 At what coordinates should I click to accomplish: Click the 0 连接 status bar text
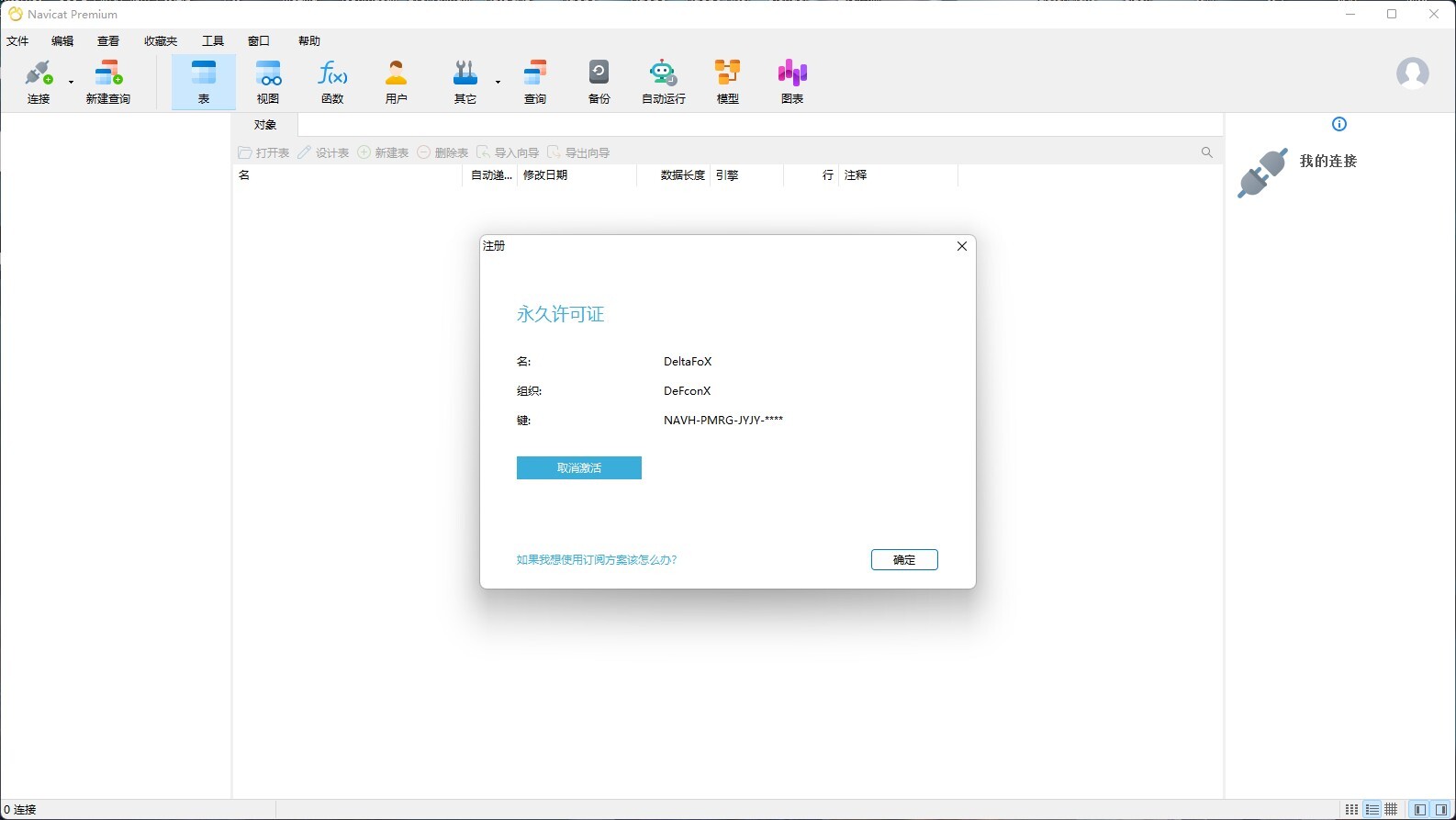pos(20,810)
